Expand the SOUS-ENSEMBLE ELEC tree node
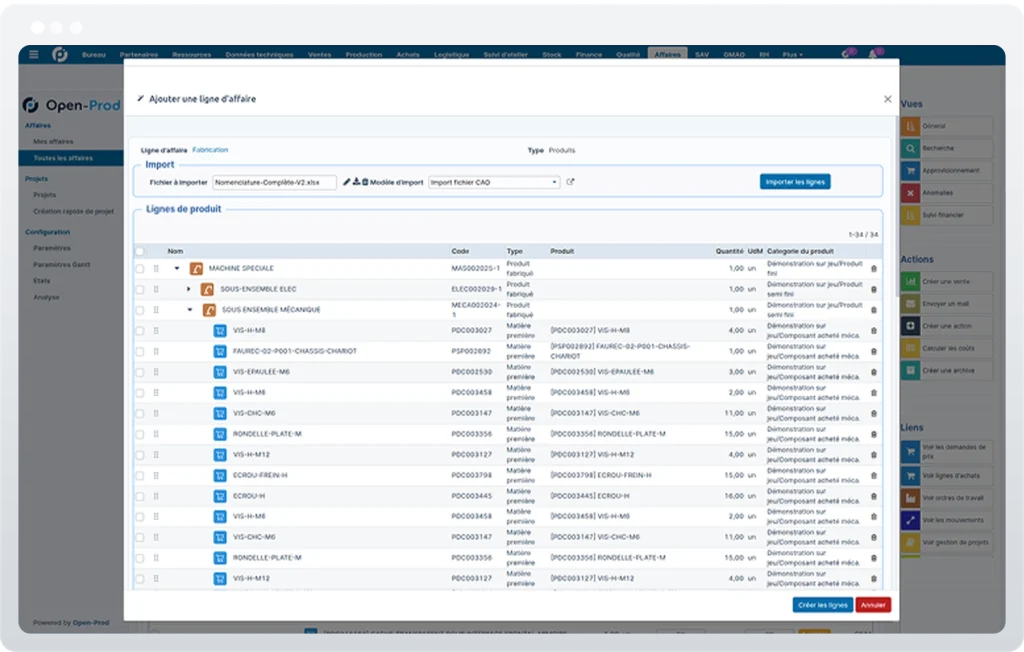The width and height of the screenshot is (1024, 652). pyautogui.click(x=189, y=289)
